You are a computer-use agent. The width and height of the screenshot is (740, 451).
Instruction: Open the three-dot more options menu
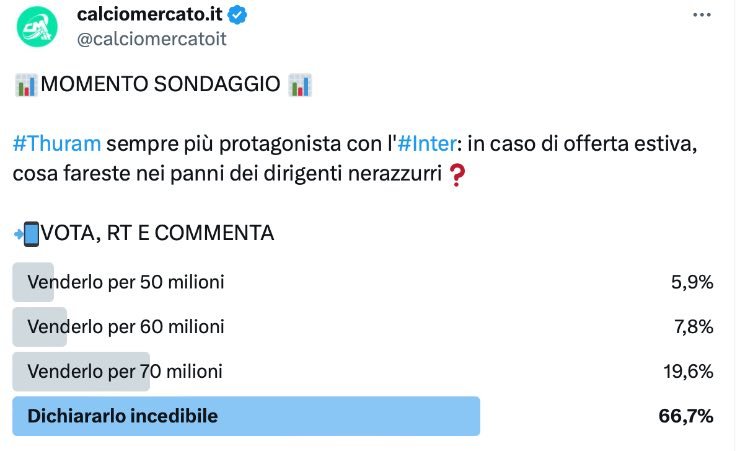pyautogui.click(x=704, y=15)
